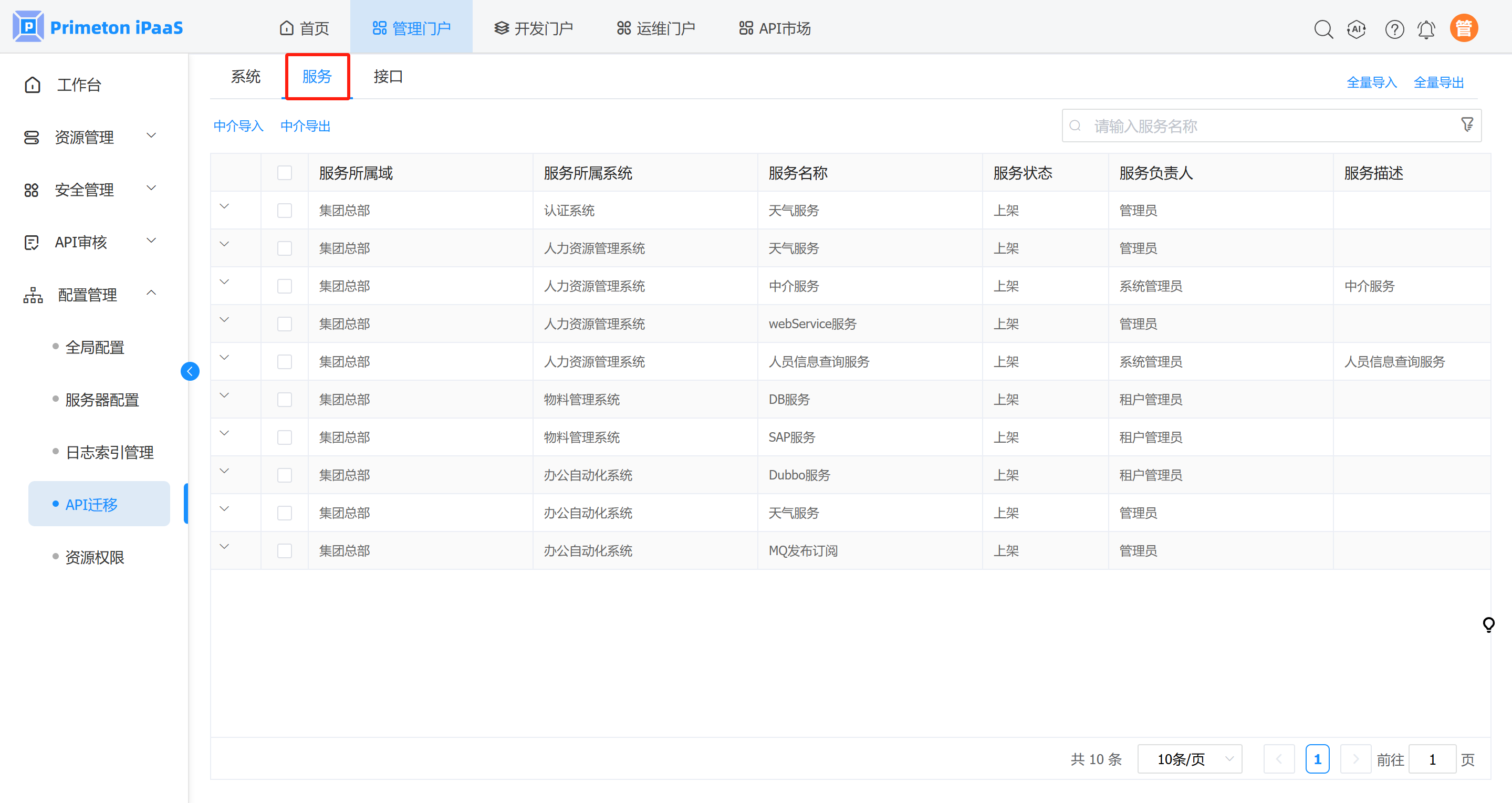Collapse sidebar with blue arrow button
The image size is (1512, 803).
[x=190, y=371]
